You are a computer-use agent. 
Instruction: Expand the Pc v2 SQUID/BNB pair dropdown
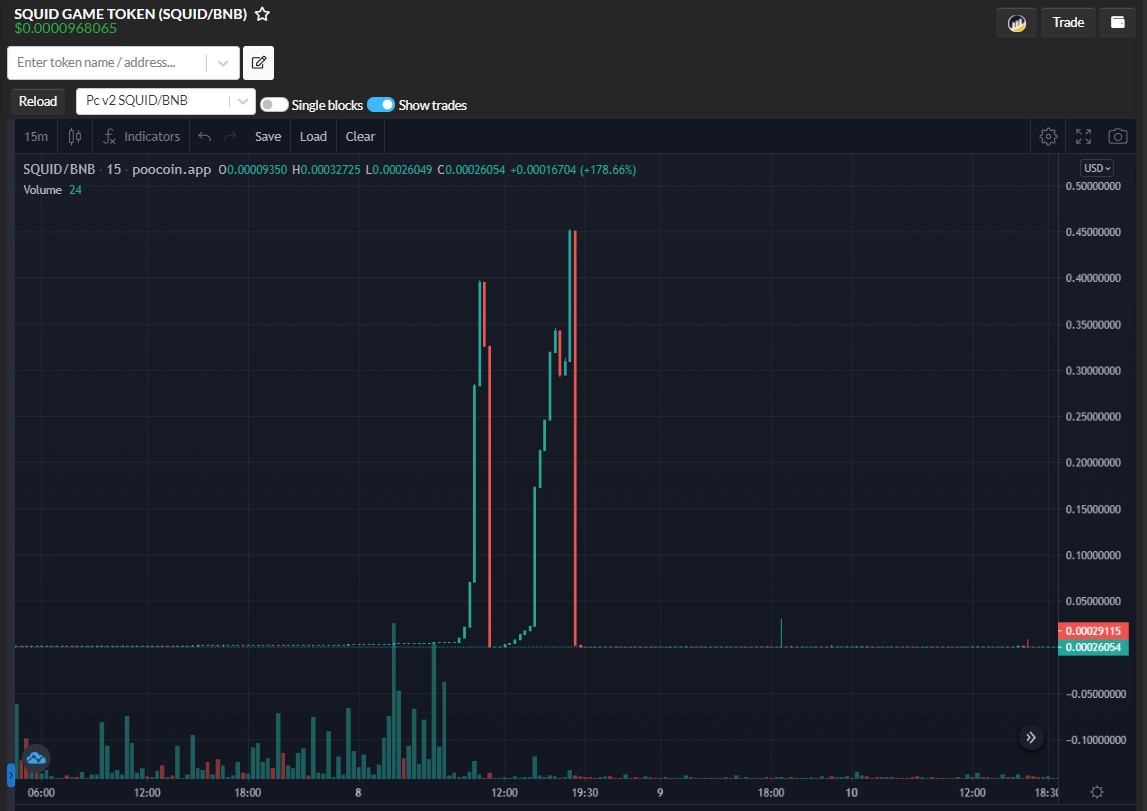coord(242,101)
